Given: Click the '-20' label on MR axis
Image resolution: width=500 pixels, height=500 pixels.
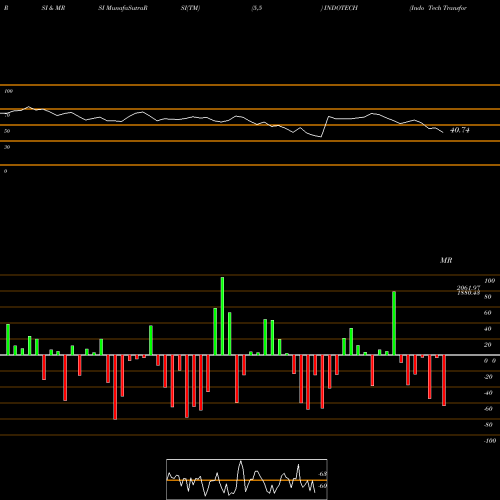Looking at the screenshot, I should click(x=488, y=377).
